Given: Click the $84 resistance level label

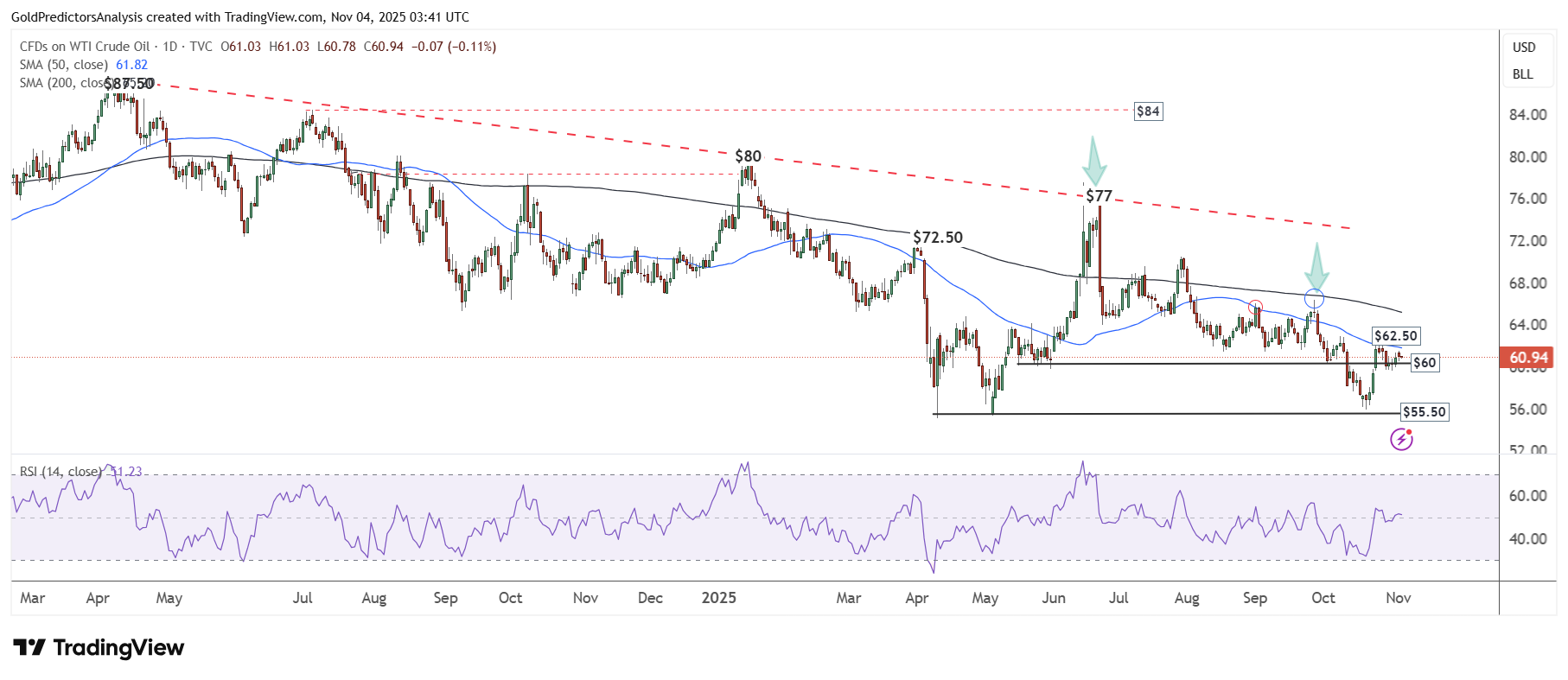Looking at the screenshot, I should click(1148, 111).
